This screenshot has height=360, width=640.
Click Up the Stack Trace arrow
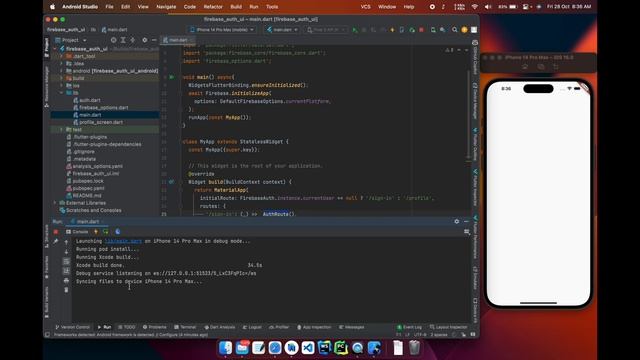[x=67, y=242]
